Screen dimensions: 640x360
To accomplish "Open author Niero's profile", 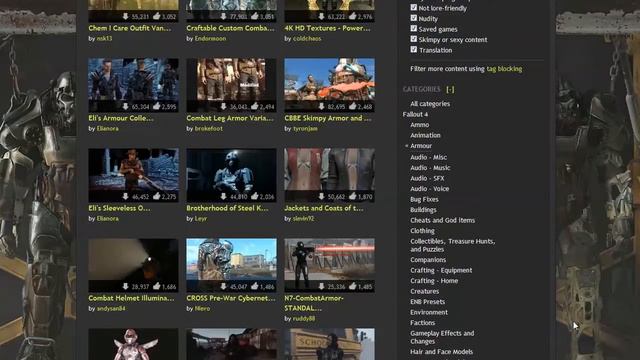I will click(202, 309).
